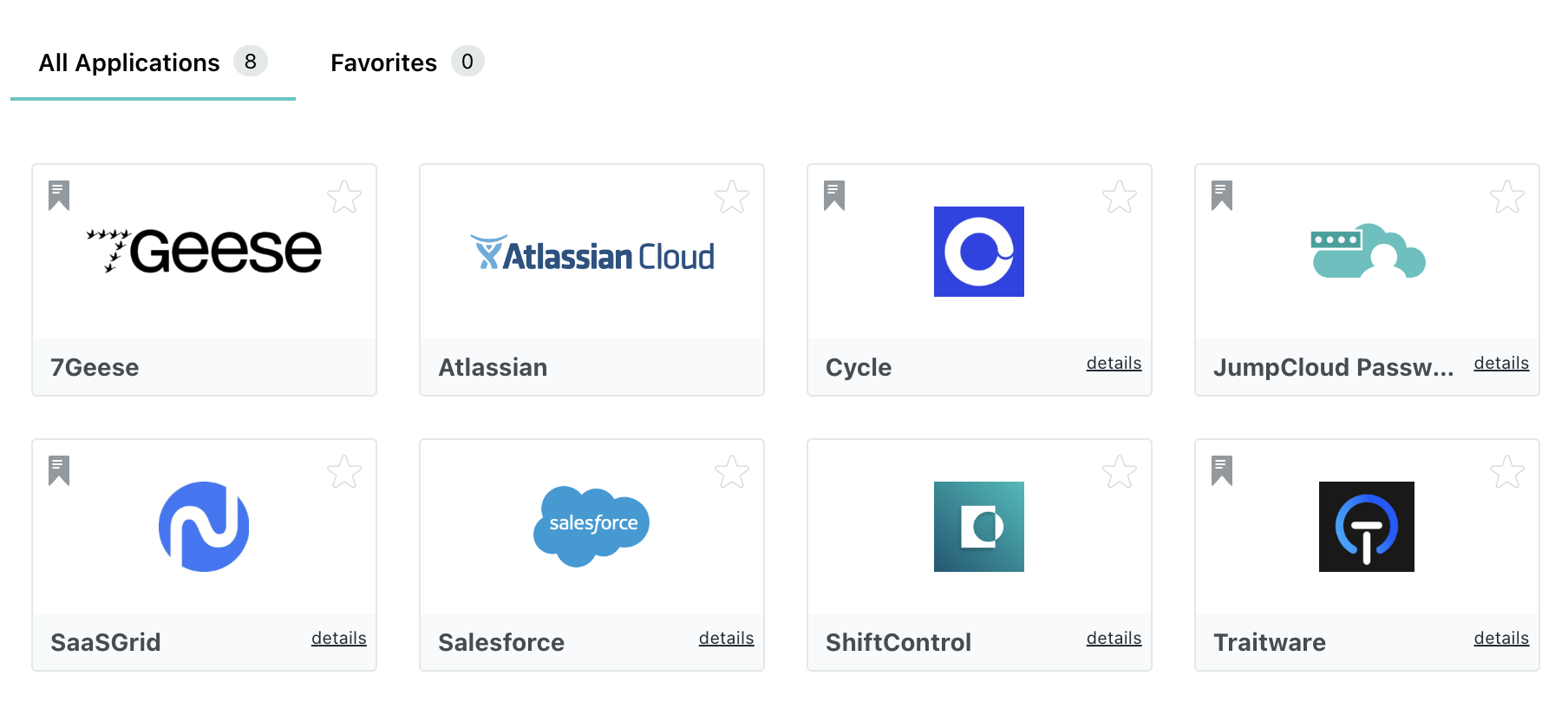Star the ShiftControl application
The image size is (1568, 722).
(1120, 472)
